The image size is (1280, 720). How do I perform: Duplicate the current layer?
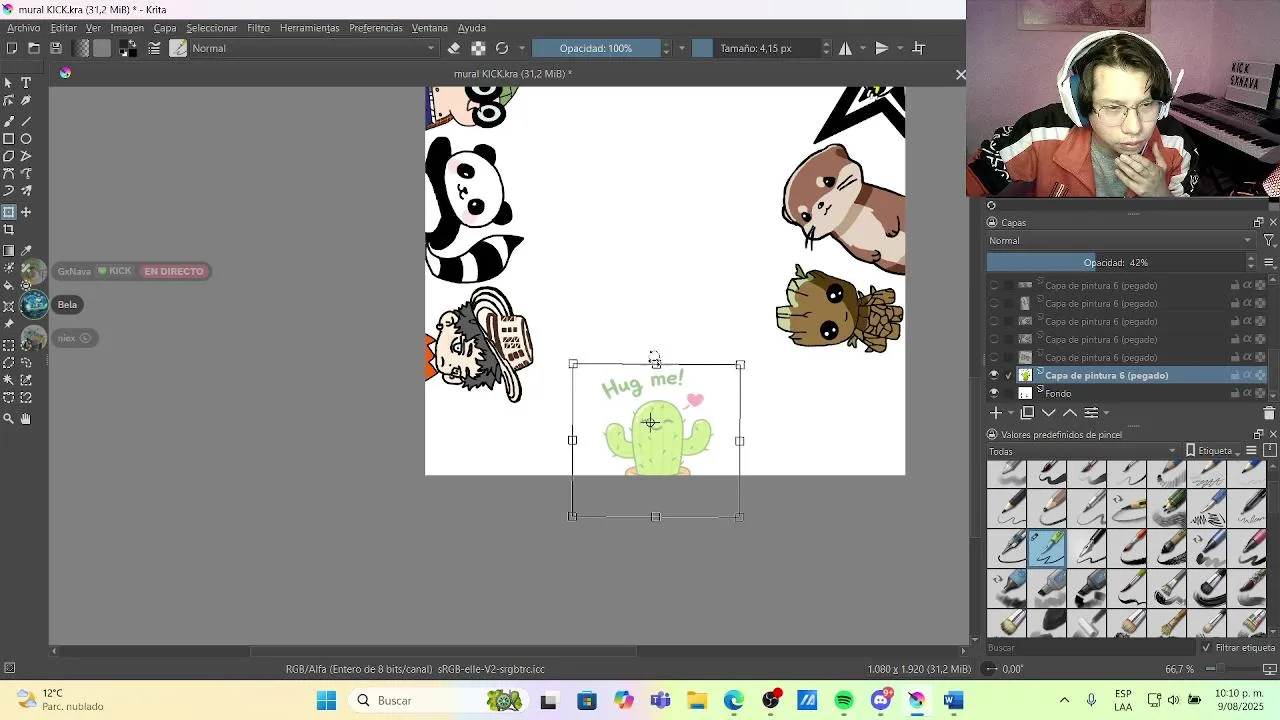pos(1027,413)
